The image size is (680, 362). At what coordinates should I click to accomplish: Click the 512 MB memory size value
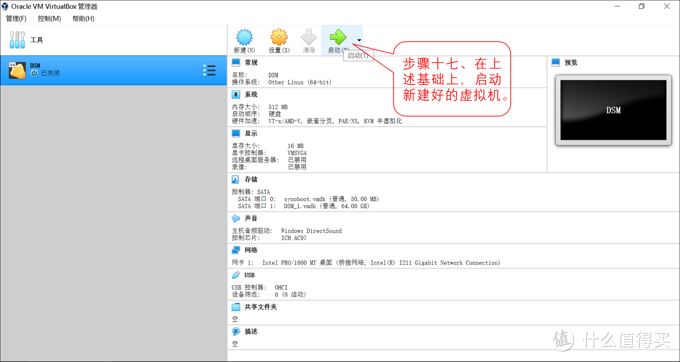pyautogui.click(x=278, y=107)
